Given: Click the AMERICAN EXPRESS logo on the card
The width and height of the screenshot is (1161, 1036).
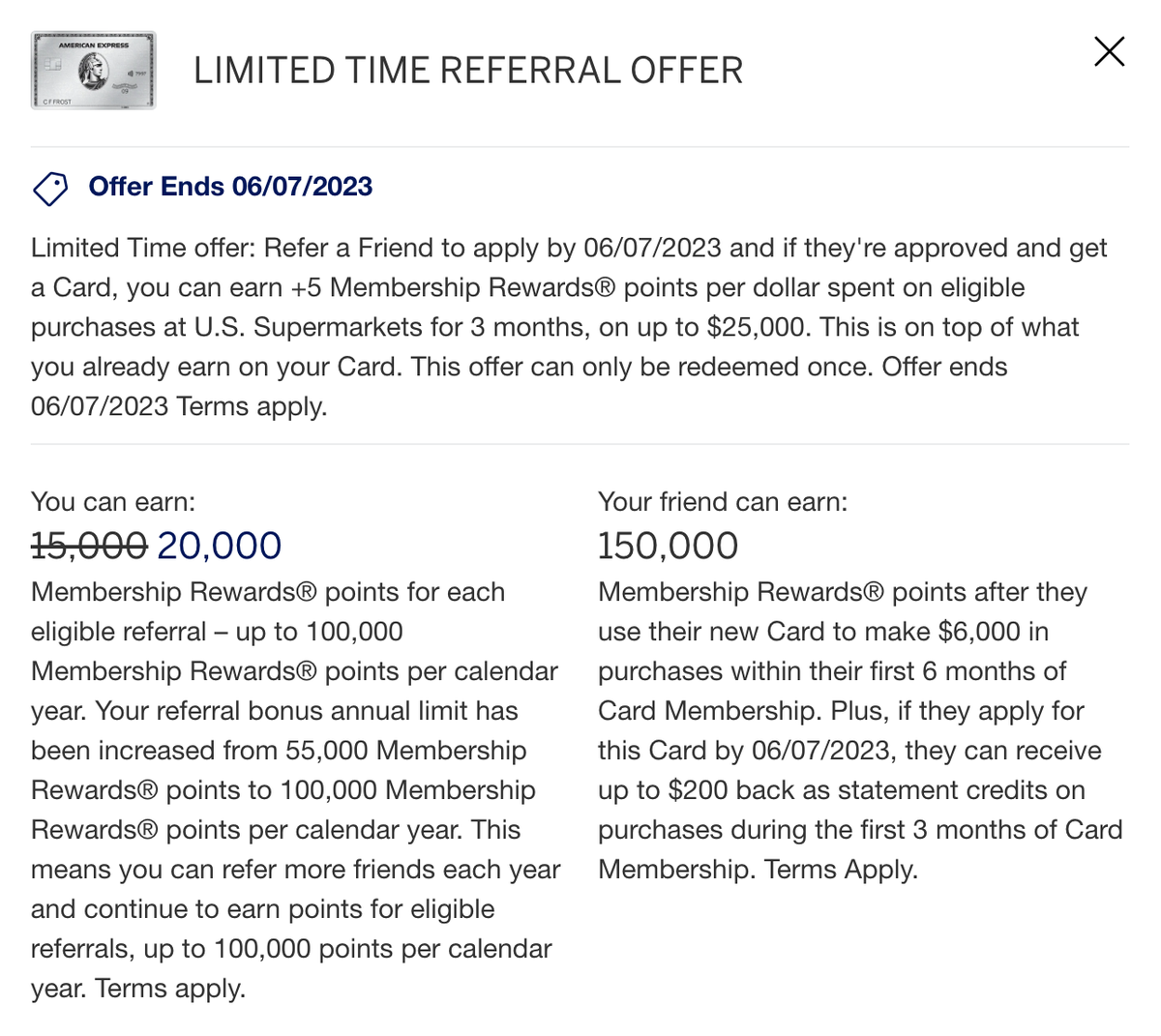Looking at the screenshot, I should 94,45.
